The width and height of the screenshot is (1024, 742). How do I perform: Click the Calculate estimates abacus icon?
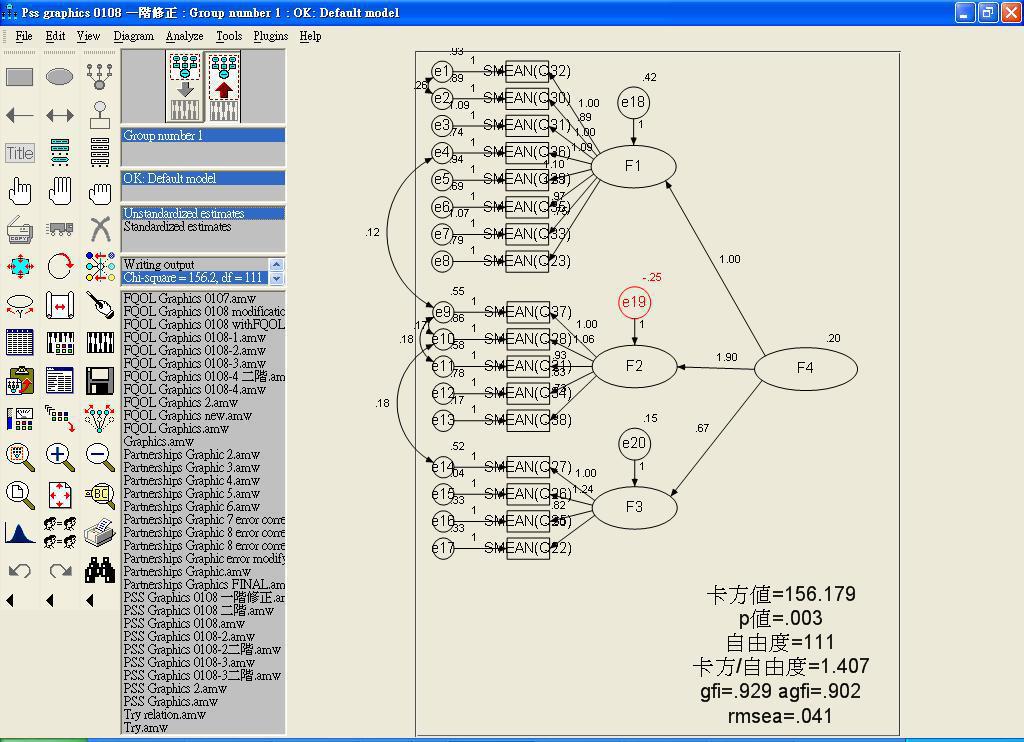60,343
